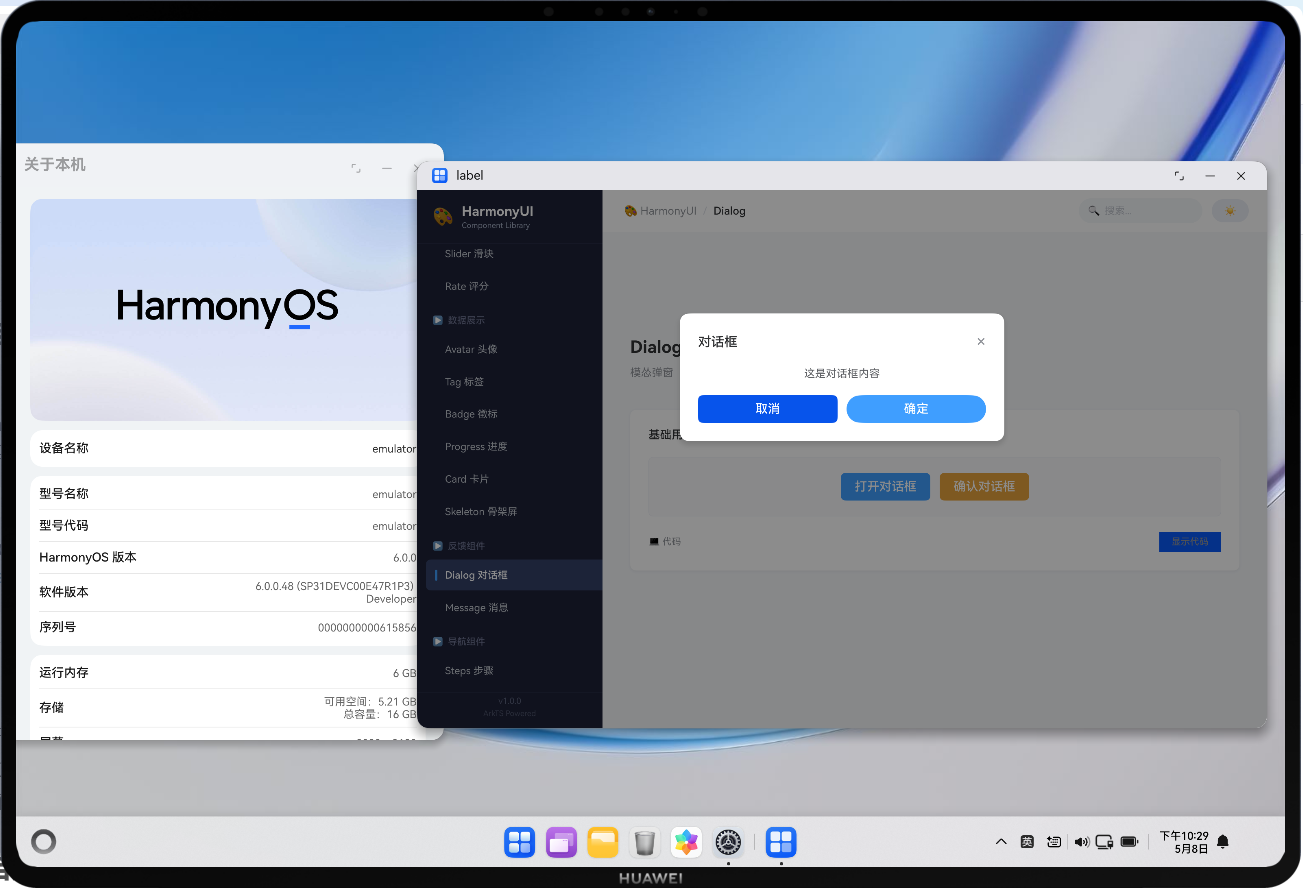Click the HarmonyUI palette logo in the sidebar
The image size is (1303, 888).
(443, 216)
